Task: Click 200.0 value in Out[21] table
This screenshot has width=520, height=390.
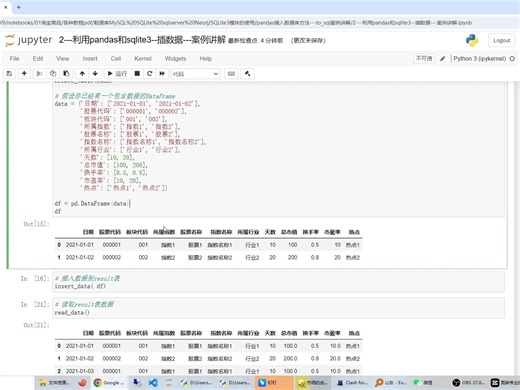Action: pyautogui.click(x=290, y=358)
